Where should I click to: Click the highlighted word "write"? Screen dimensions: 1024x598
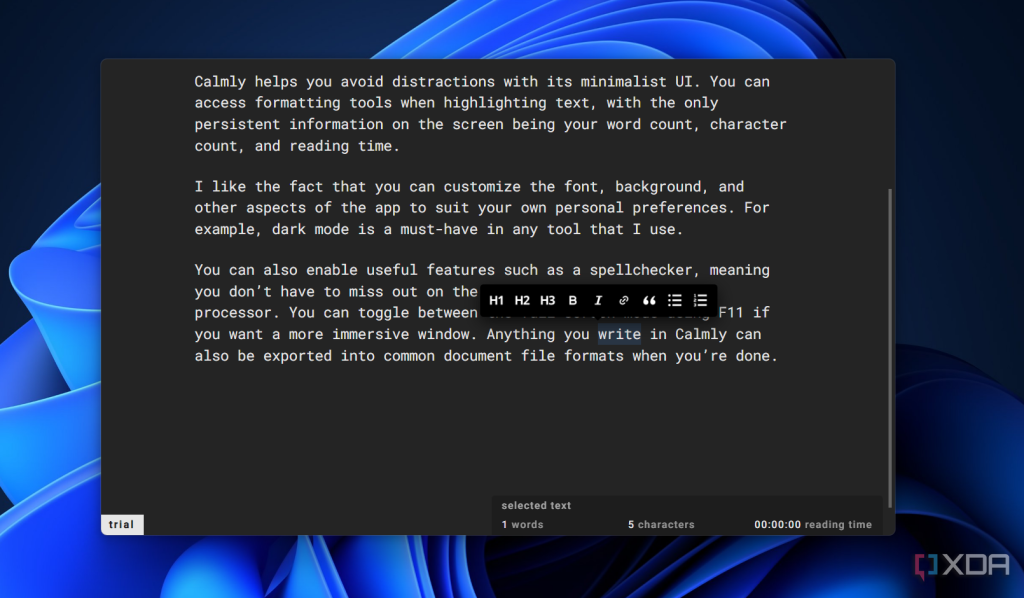619,334
